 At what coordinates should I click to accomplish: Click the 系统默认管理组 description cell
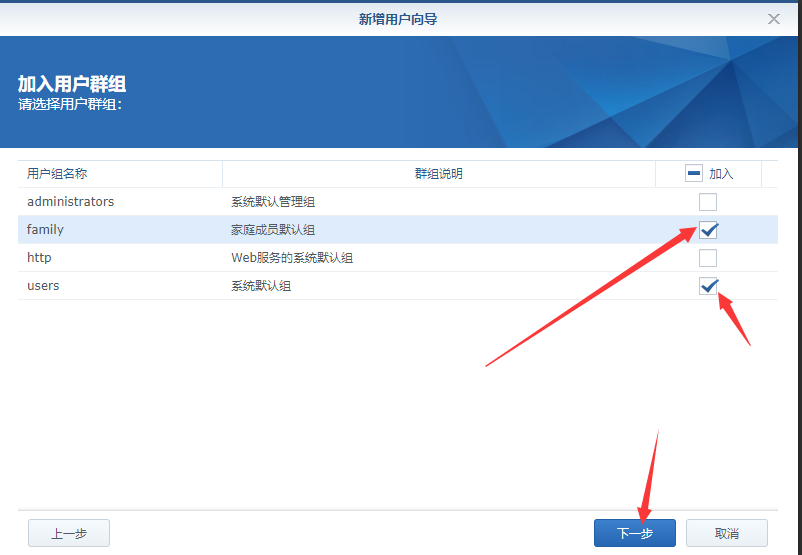[x=273, y=202]
